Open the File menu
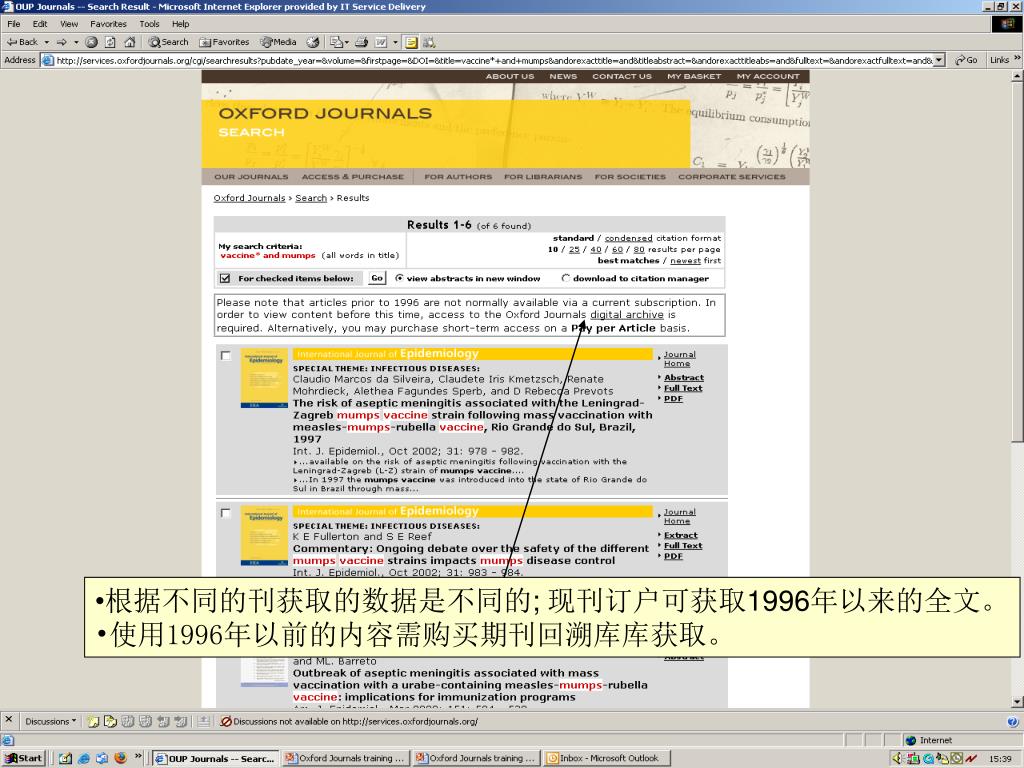 [14, 24]
